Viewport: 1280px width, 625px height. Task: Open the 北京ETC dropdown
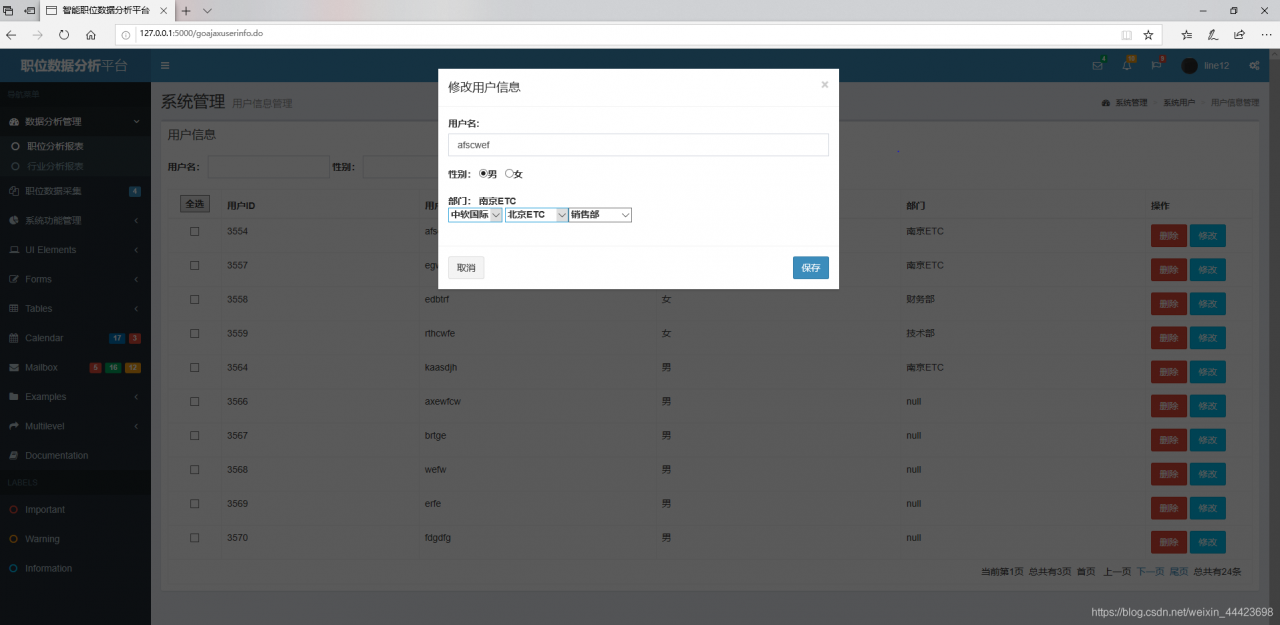point(537,214)
